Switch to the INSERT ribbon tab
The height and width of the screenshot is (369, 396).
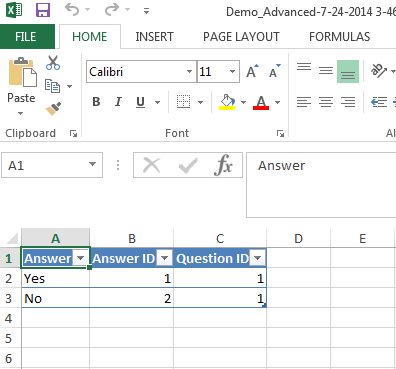coord(154,37)
